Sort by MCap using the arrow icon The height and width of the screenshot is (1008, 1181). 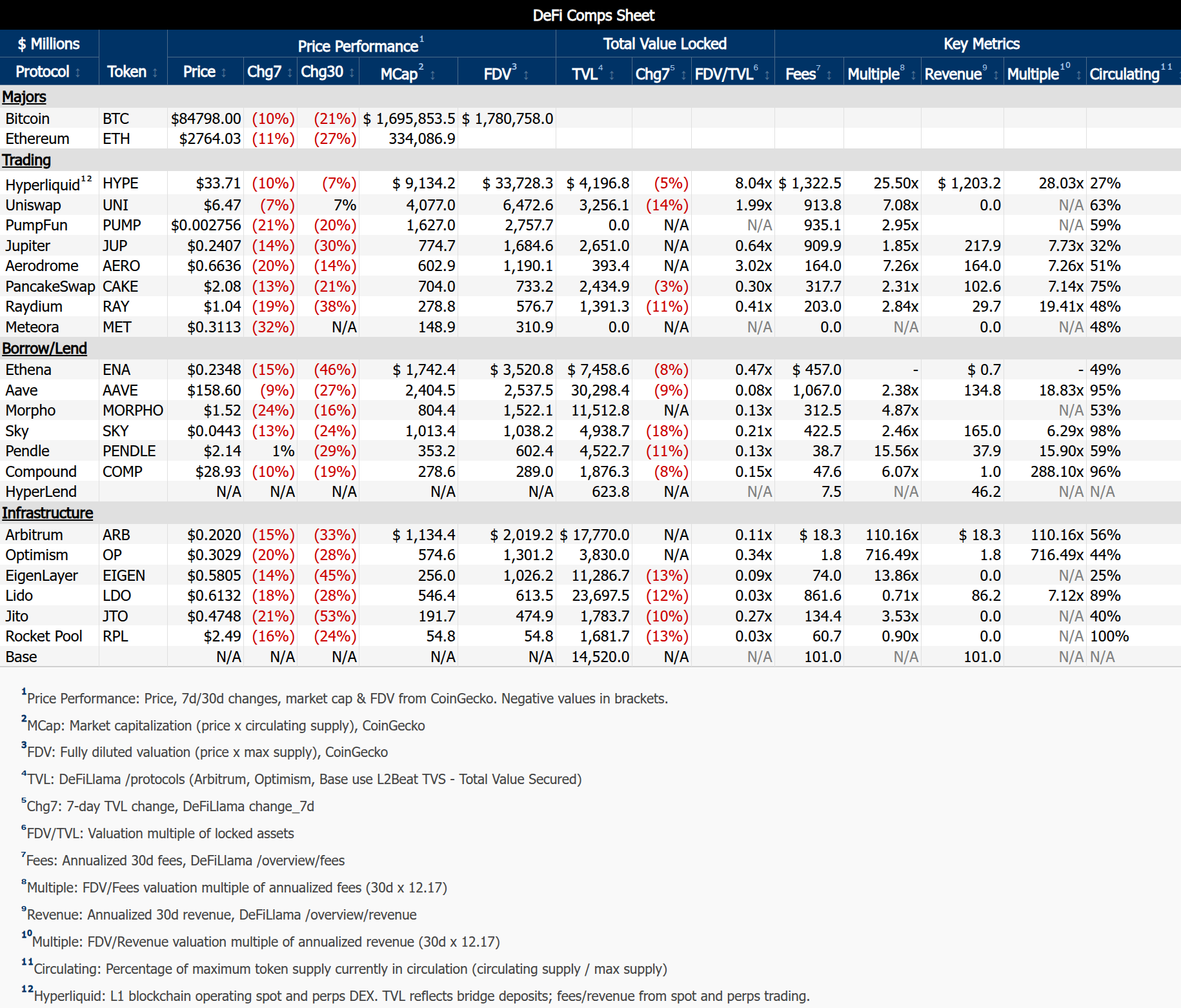tap(432, 75)
